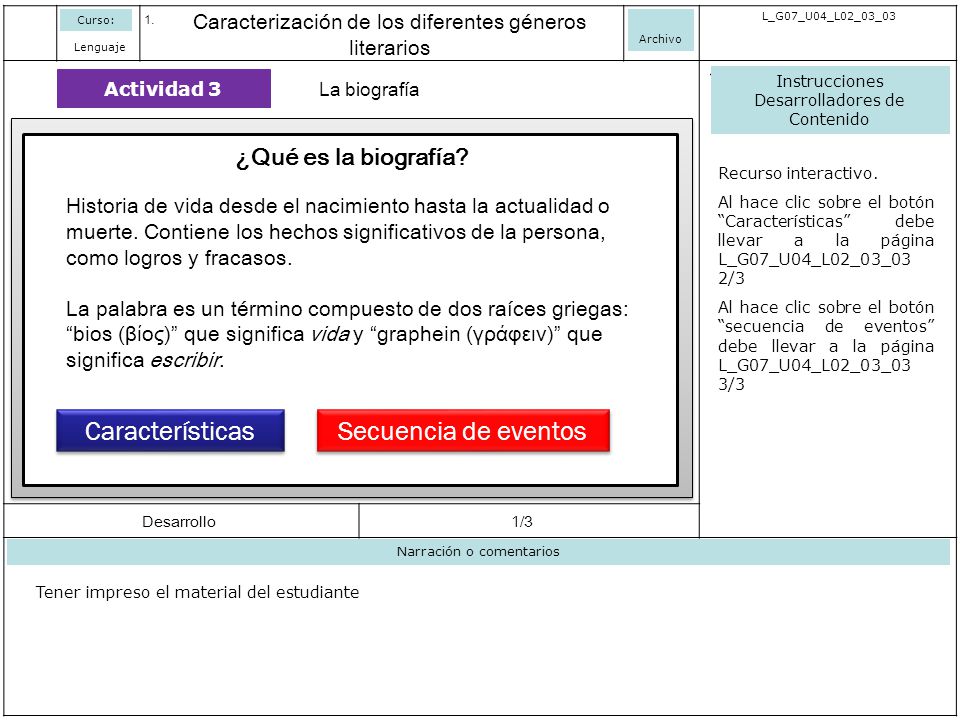Click the heading ¿Qué es la biografía?

(x=352, y=157)
